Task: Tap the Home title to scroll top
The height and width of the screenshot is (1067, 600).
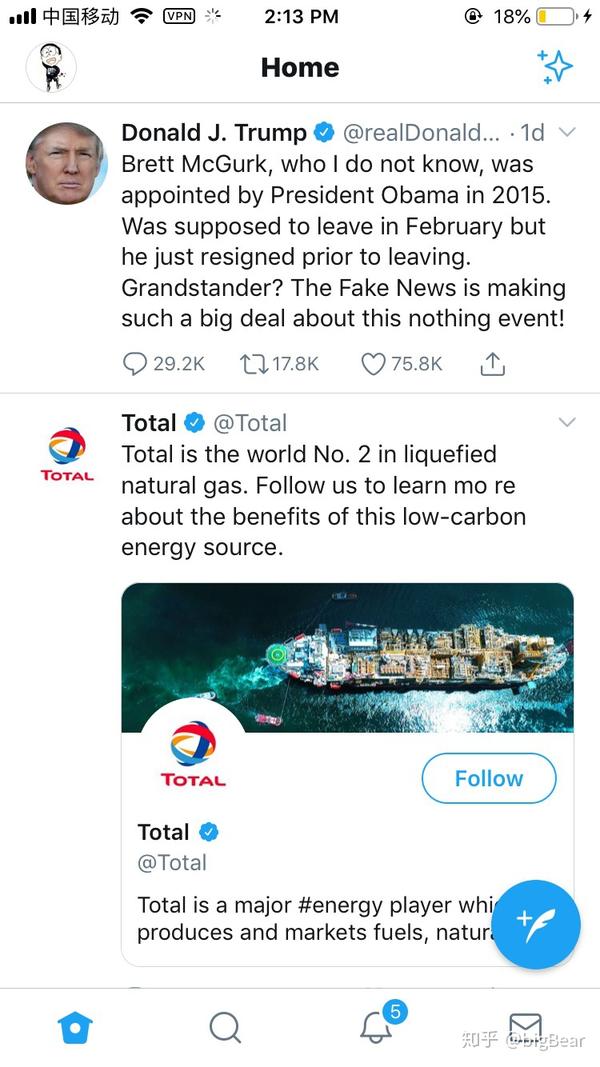Action: tap(300, 67)
